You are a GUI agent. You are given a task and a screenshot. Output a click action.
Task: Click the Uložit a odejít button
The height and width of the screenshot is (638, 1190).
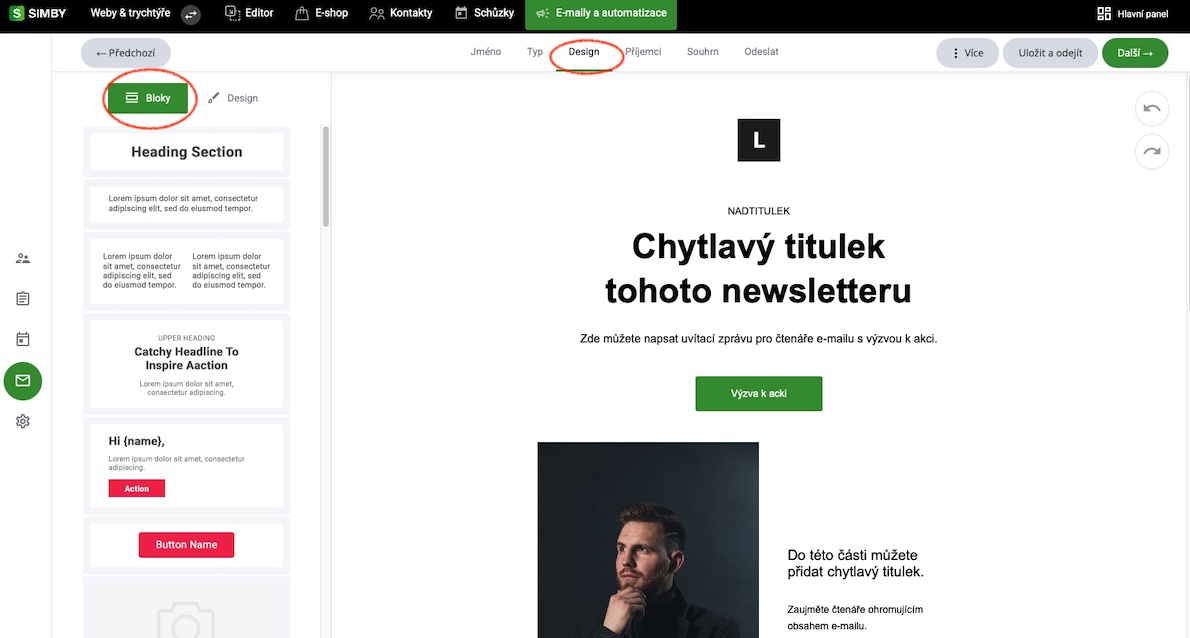pyautogui.click(x=1050, y=53)
